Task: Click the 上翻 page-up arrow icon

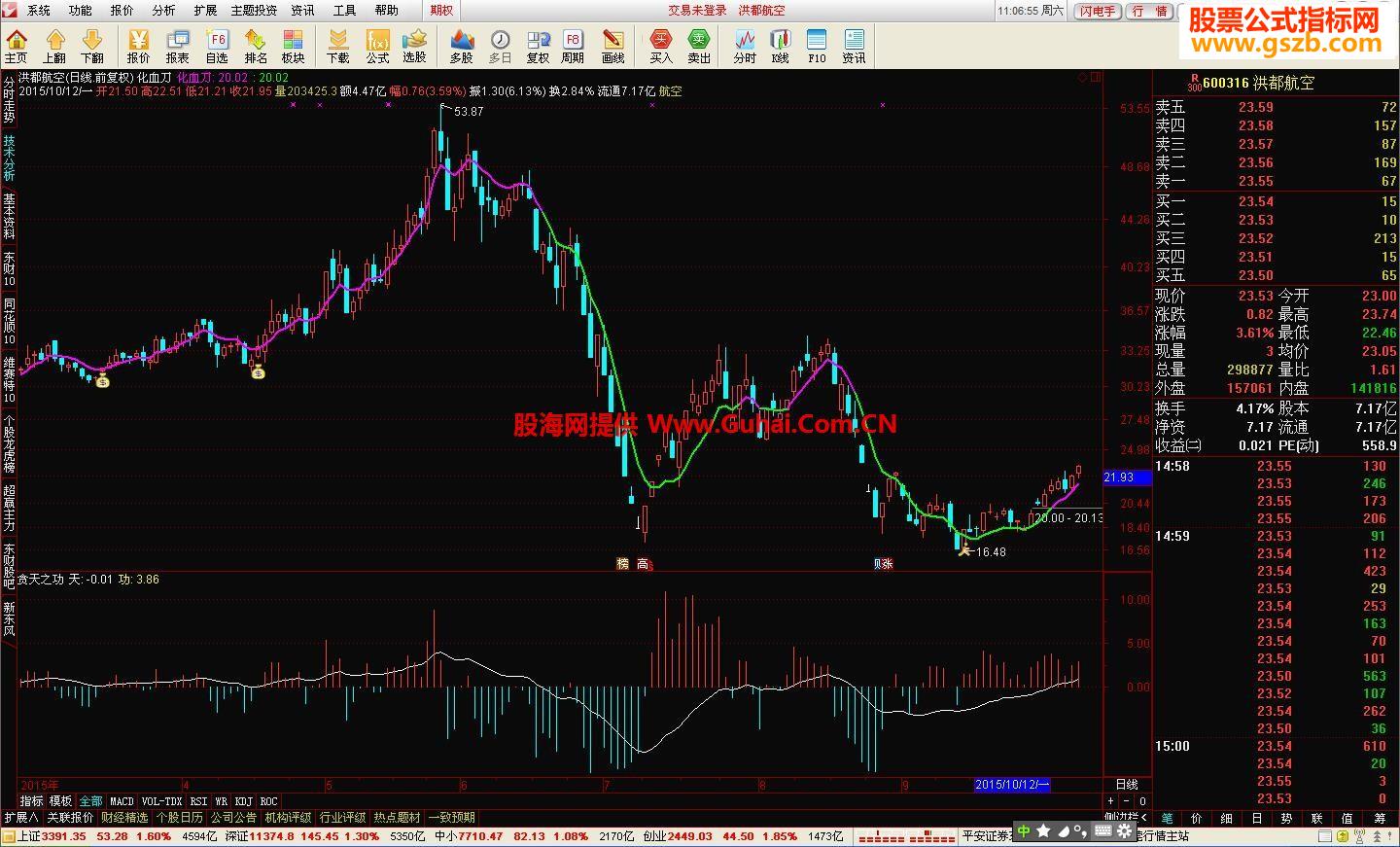Action: click(x=54, y=45)
